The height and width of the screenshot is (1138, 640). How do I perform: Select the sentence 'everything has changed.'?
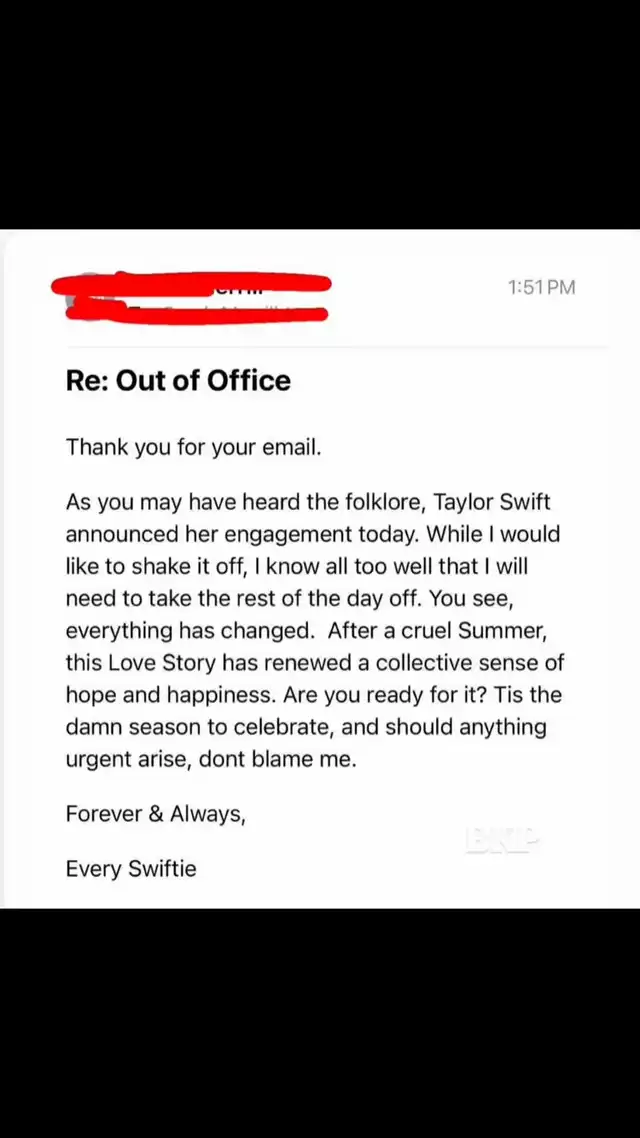pyautogui.click(x=190, y=631)
